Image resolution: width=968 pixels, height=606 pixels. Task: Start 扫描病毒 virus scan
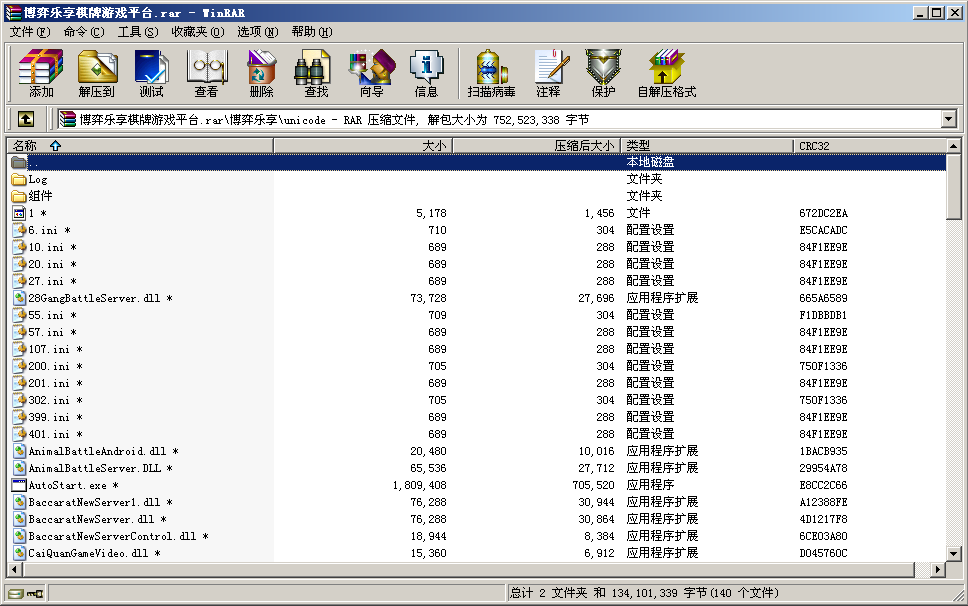[491, 73]
